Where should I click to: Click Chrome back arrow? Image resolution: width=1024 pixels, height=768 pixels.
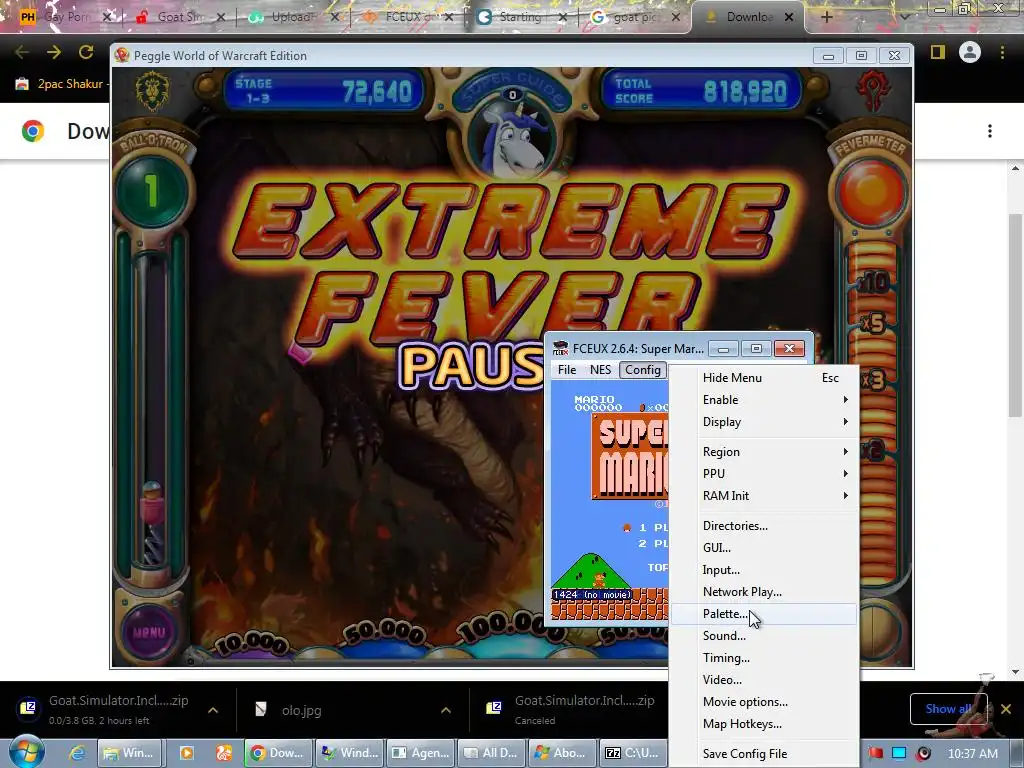(x=22, y=52)
